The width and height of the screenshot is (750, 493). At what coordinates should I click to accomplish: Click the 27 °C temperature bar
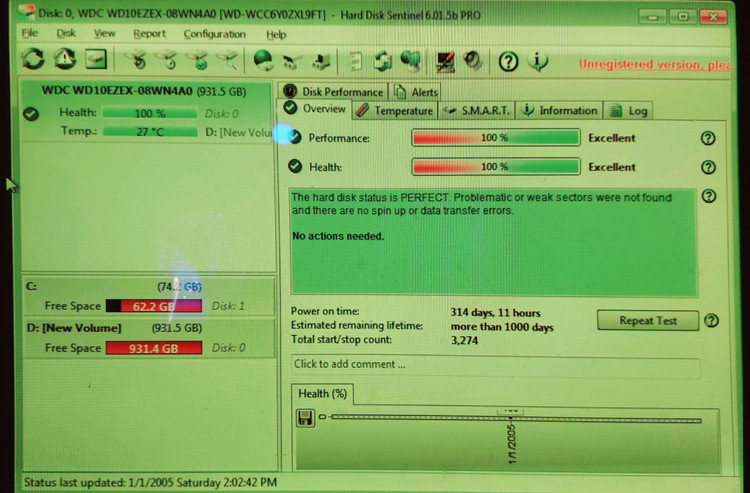150,131
